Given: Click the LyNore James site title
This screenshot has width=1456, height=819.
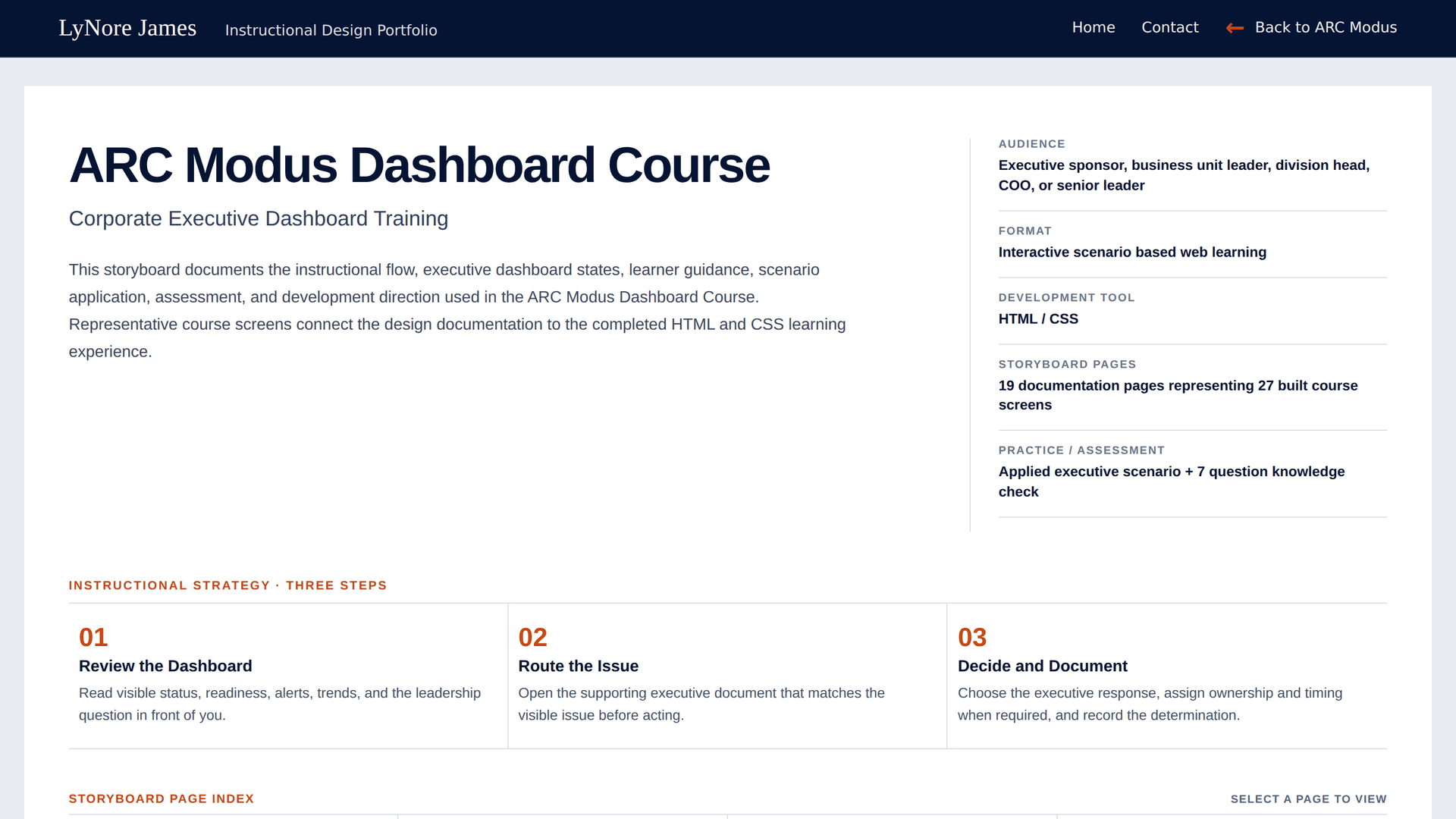Looking at the screenshot, I should coord(127,28).
